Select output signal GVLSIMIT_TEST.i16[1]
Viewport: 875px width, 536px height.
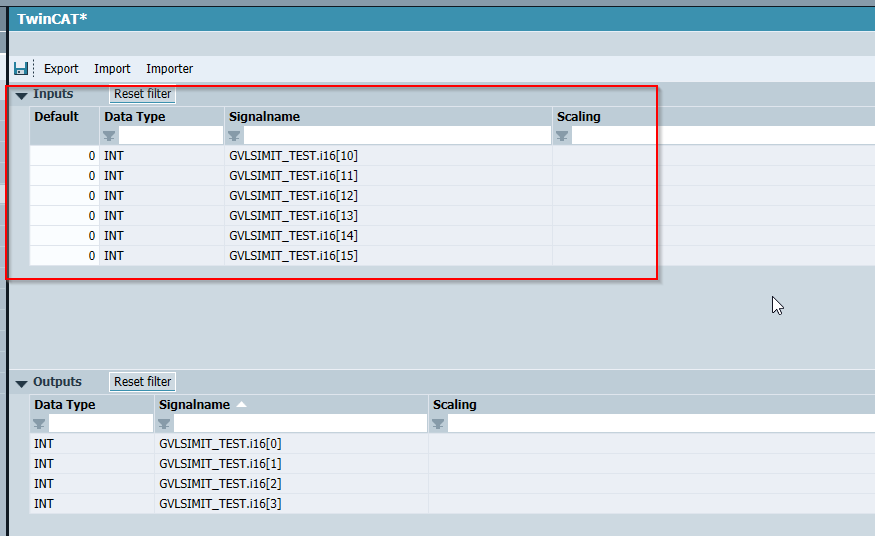point(220,463)
